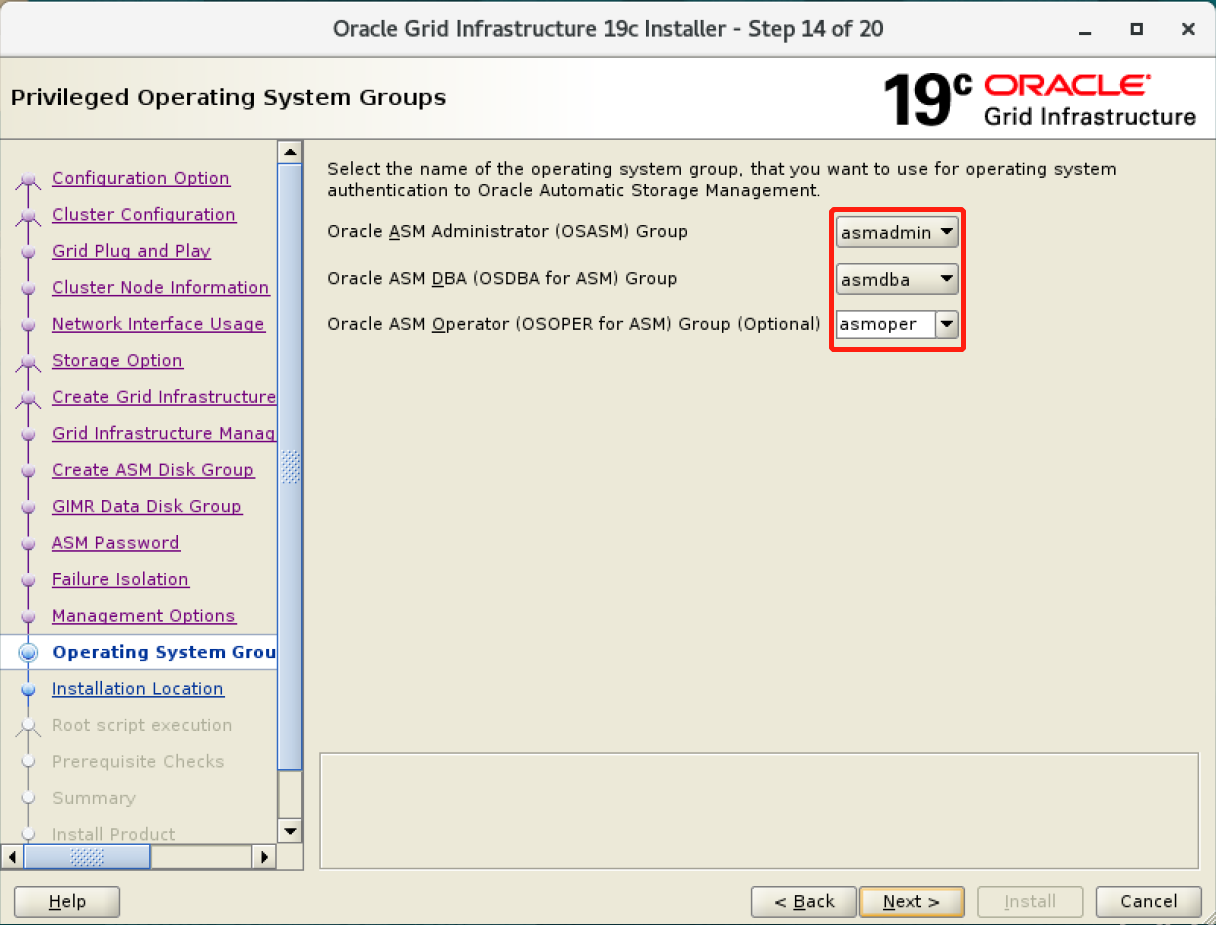Click the Operating System Groups step marker

[x=28, y=653]
